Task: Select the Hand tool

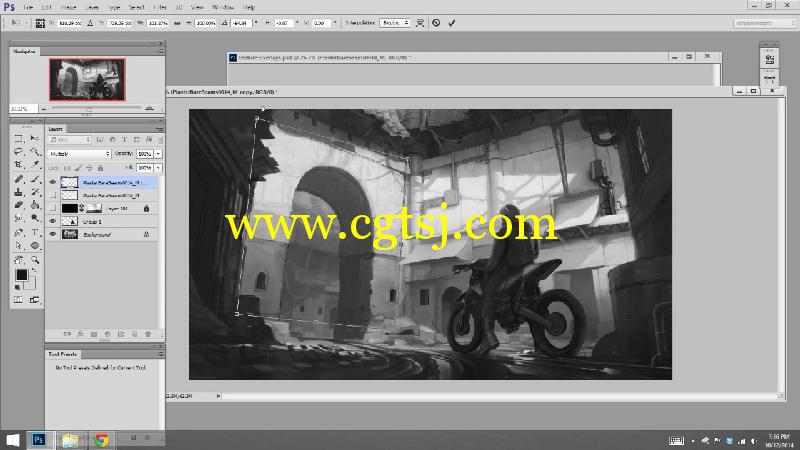Action: pyautogui.click(x=18, y=260)
